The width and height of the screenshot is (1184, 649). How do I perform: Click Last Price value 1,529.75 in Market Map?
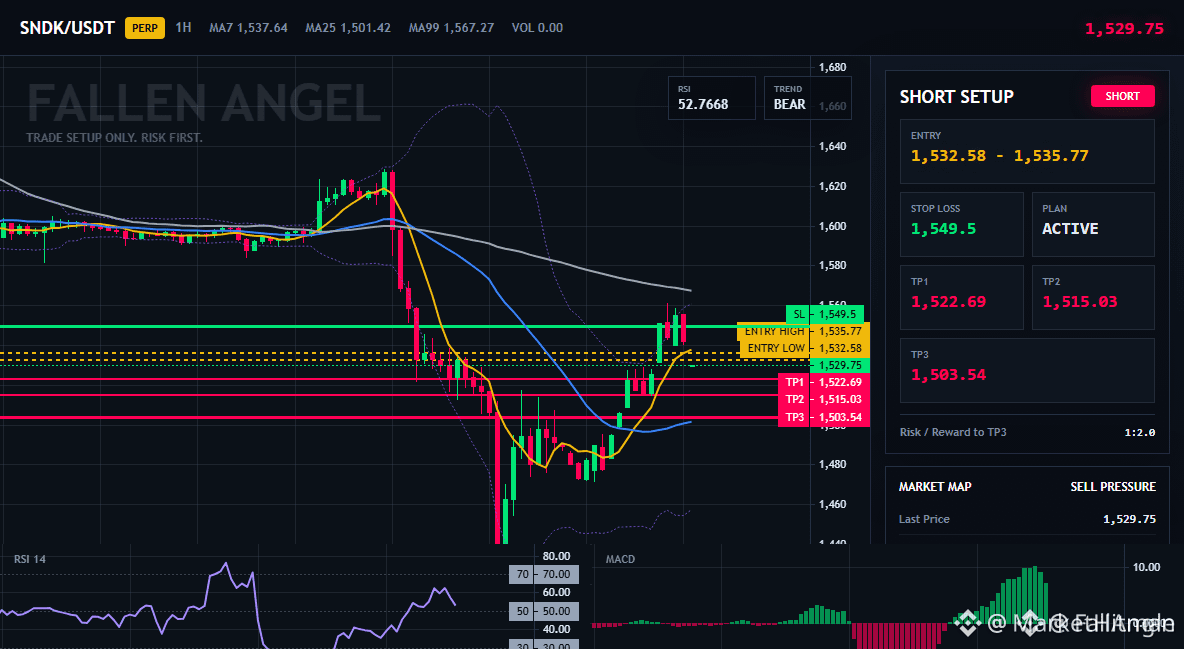(1129, 519)
